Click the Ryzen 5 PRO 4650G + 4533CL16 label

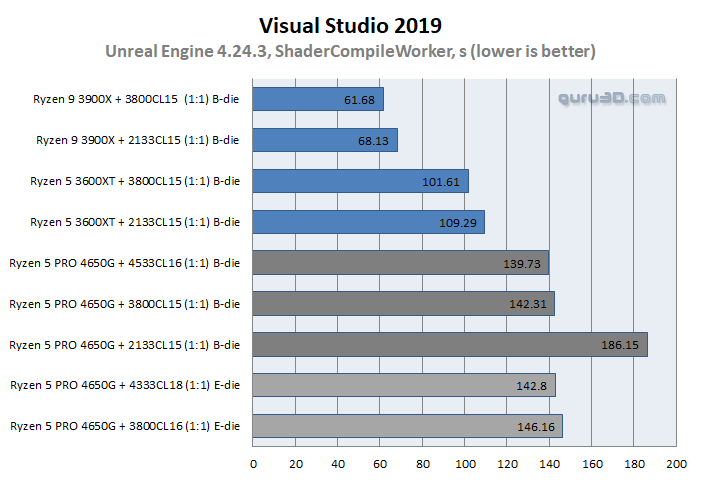coord(125,263)
